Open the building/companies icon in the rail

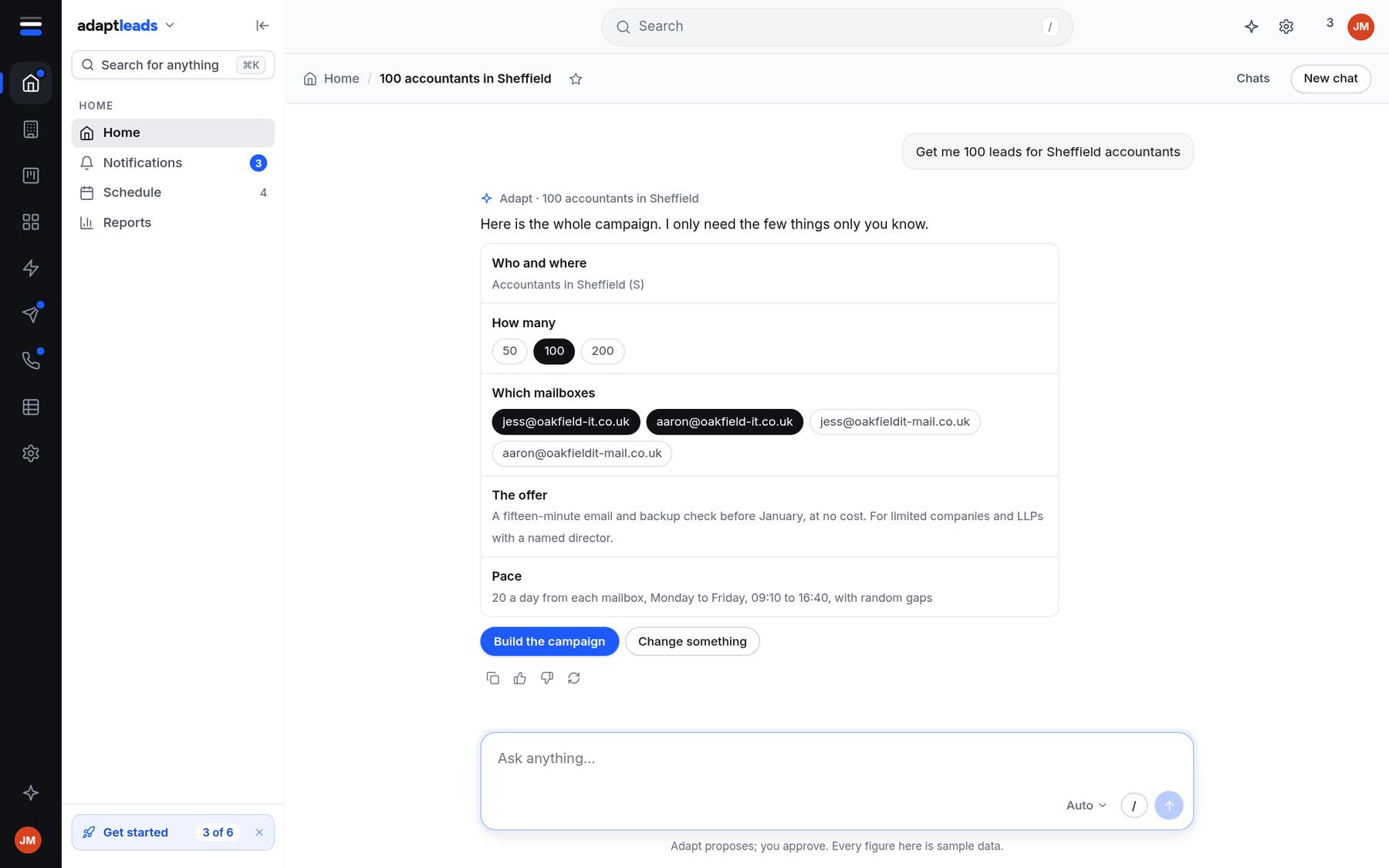click(x=31, y=129)
